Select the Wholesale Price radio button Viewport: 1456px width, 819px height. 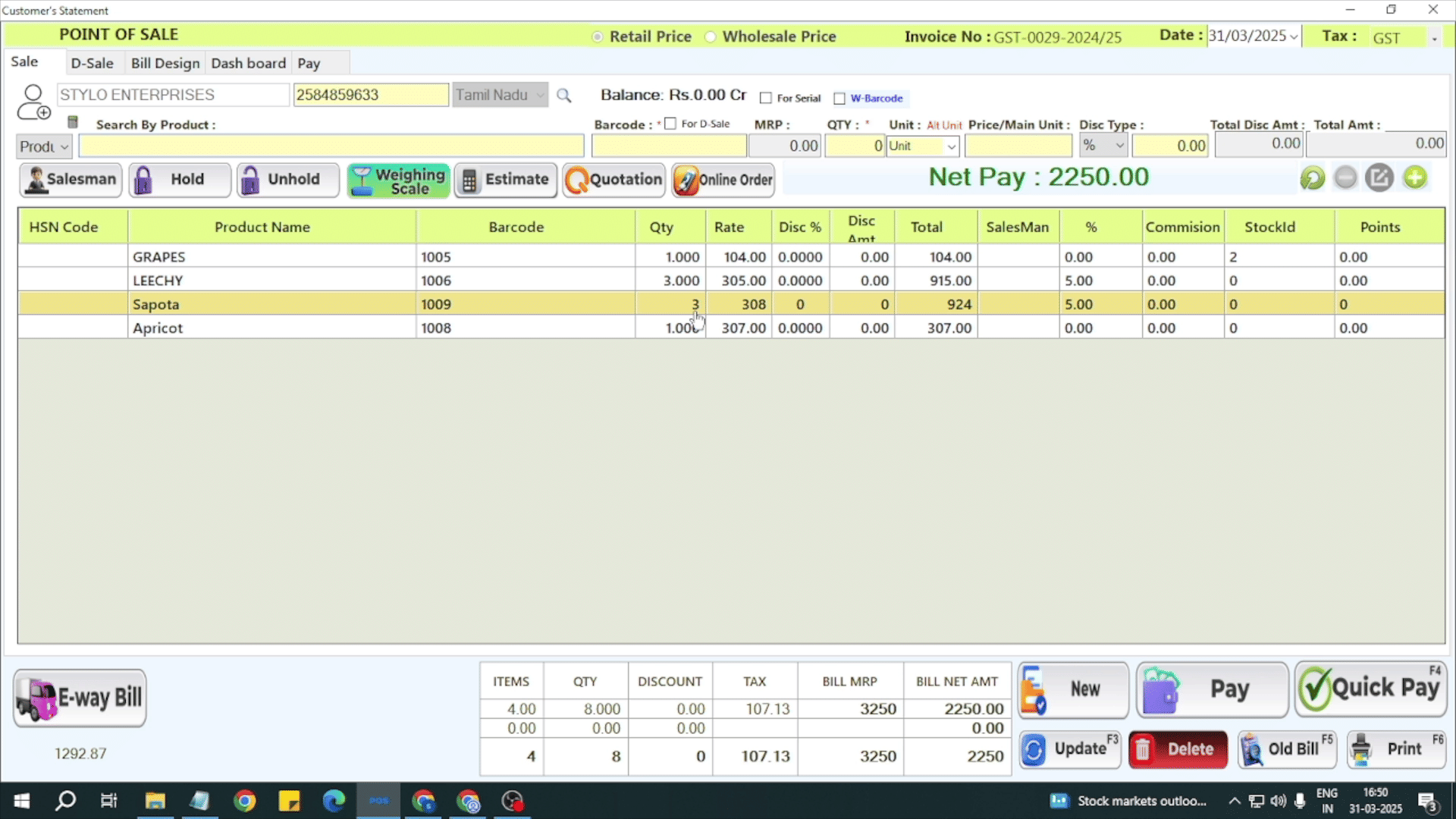[711, 37]
